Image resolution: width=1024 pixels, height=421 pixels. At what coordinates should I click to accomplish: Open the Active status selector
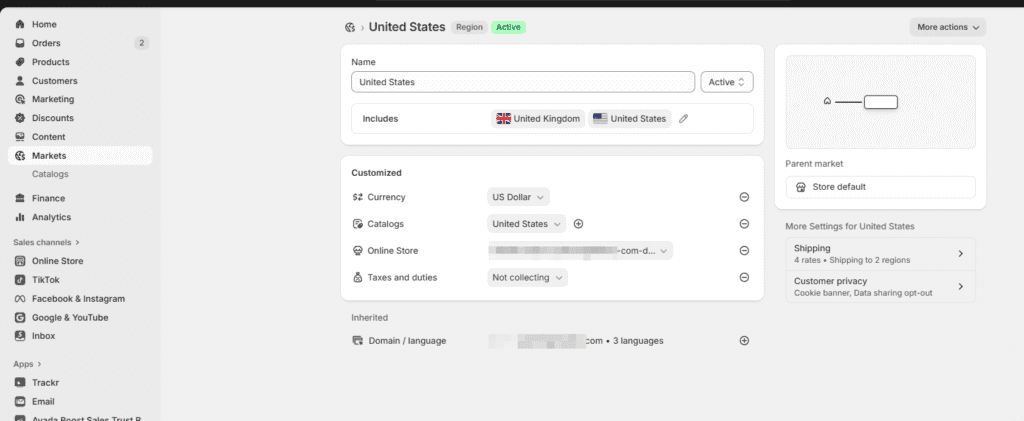[727, 82]
